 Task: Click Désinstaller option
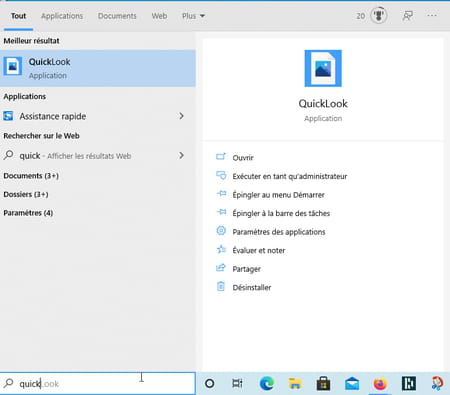252,288
